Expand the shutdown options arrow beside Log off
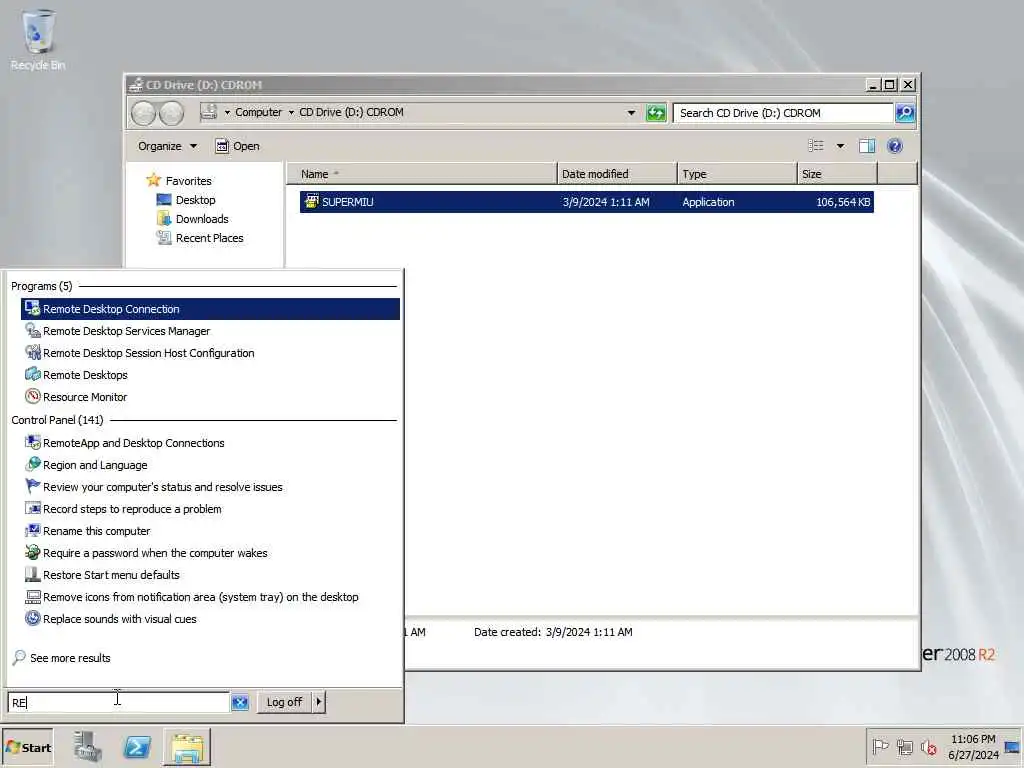Image resolution: width=1024 pixels, height=768 pixels. pos(319,702)
